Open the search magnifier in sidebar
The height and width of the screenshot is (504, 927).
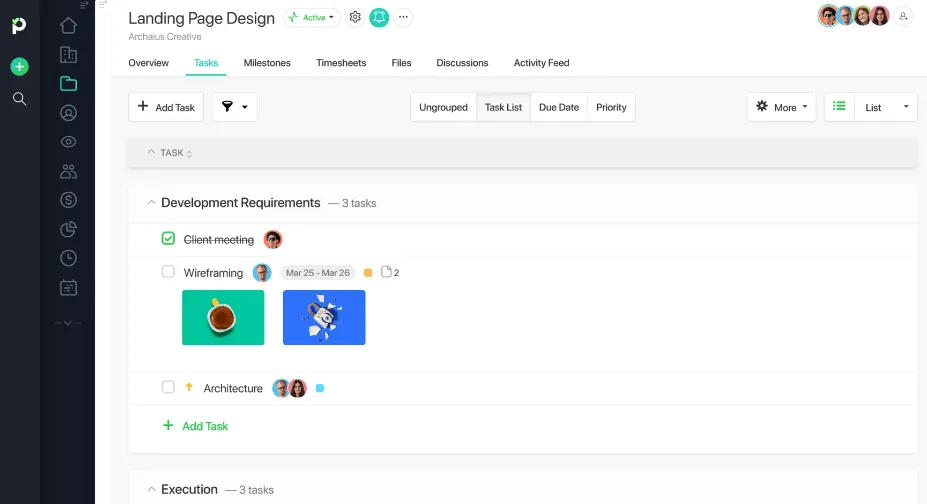tap(20, 99)
